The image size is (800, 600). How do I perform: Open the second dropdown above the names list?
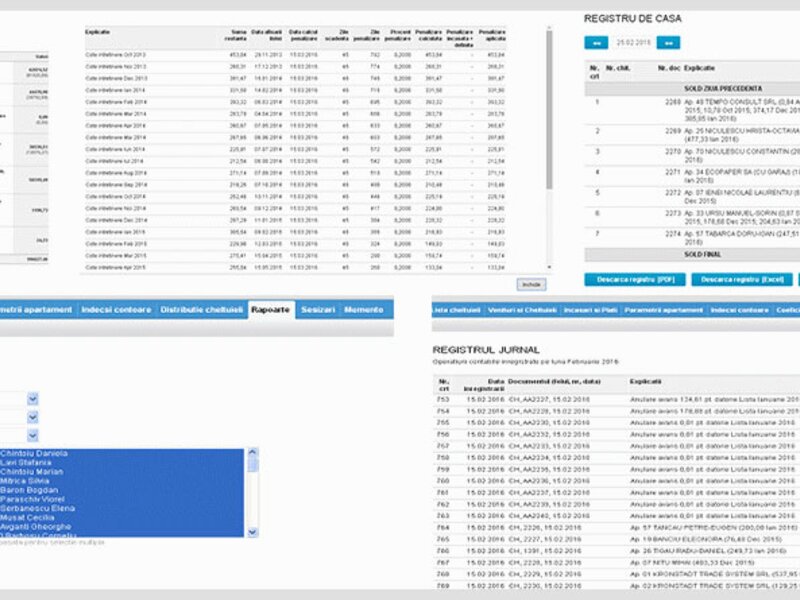(x=33, y=417)
